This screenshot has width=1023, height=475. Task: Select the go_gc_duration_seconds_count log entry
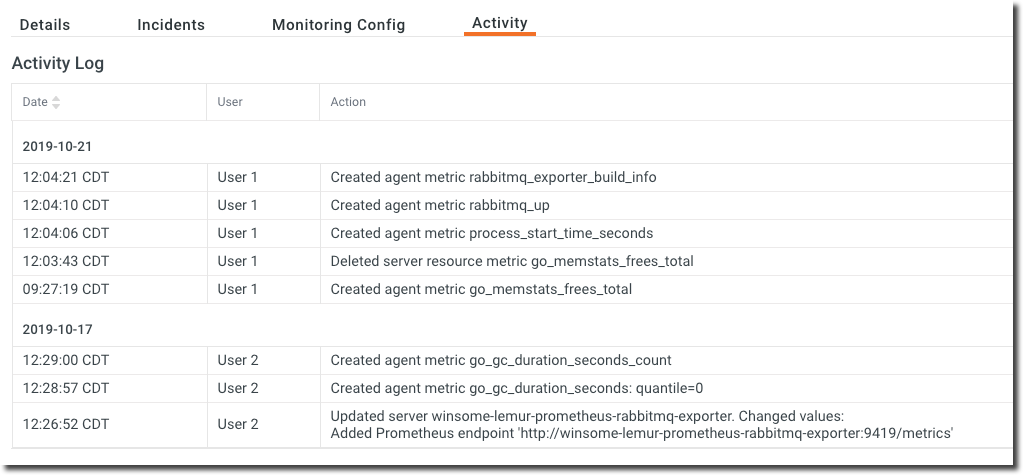[501, 360]
